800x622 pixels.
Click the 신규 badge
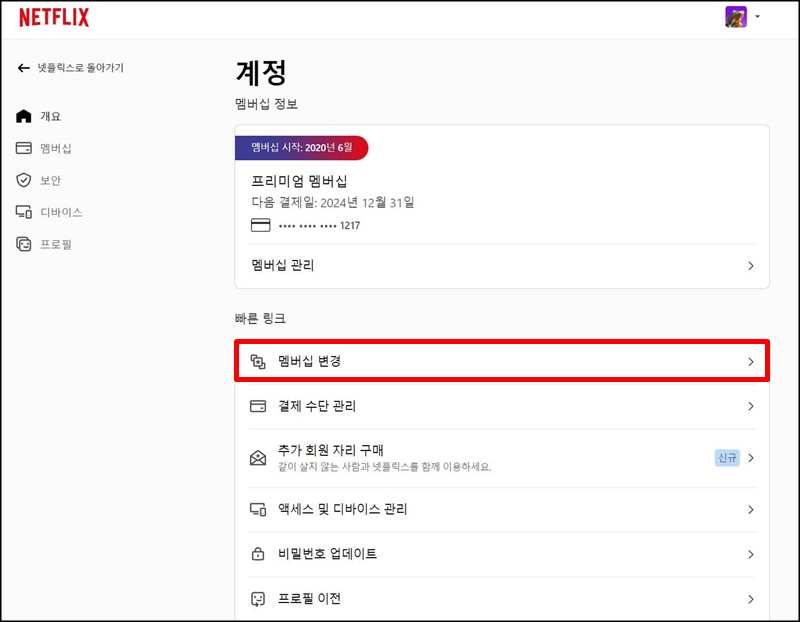click(x=727, y=458)
